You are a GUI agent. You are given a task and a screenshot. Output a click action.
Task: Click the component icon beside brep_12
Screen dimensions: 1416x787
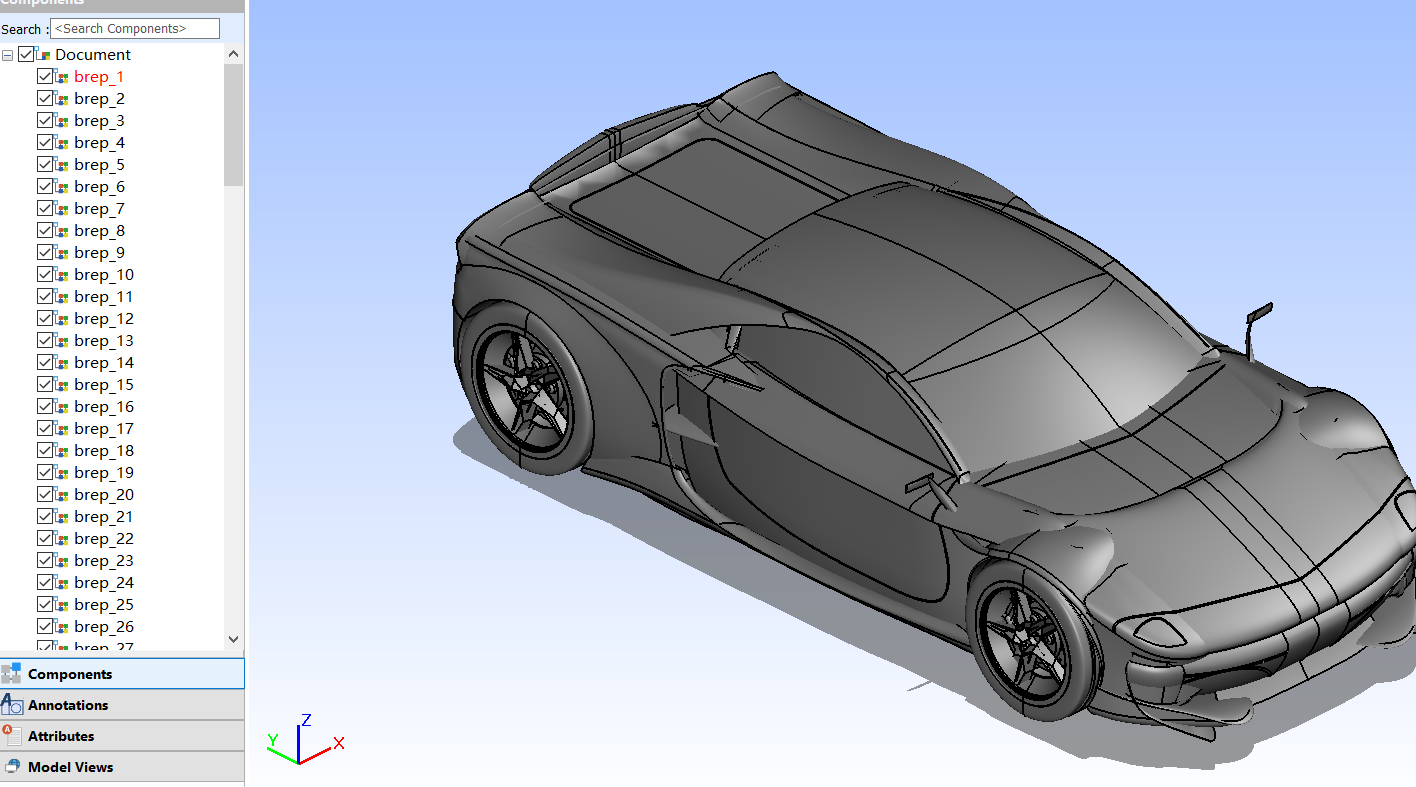(x=62, y=318)
